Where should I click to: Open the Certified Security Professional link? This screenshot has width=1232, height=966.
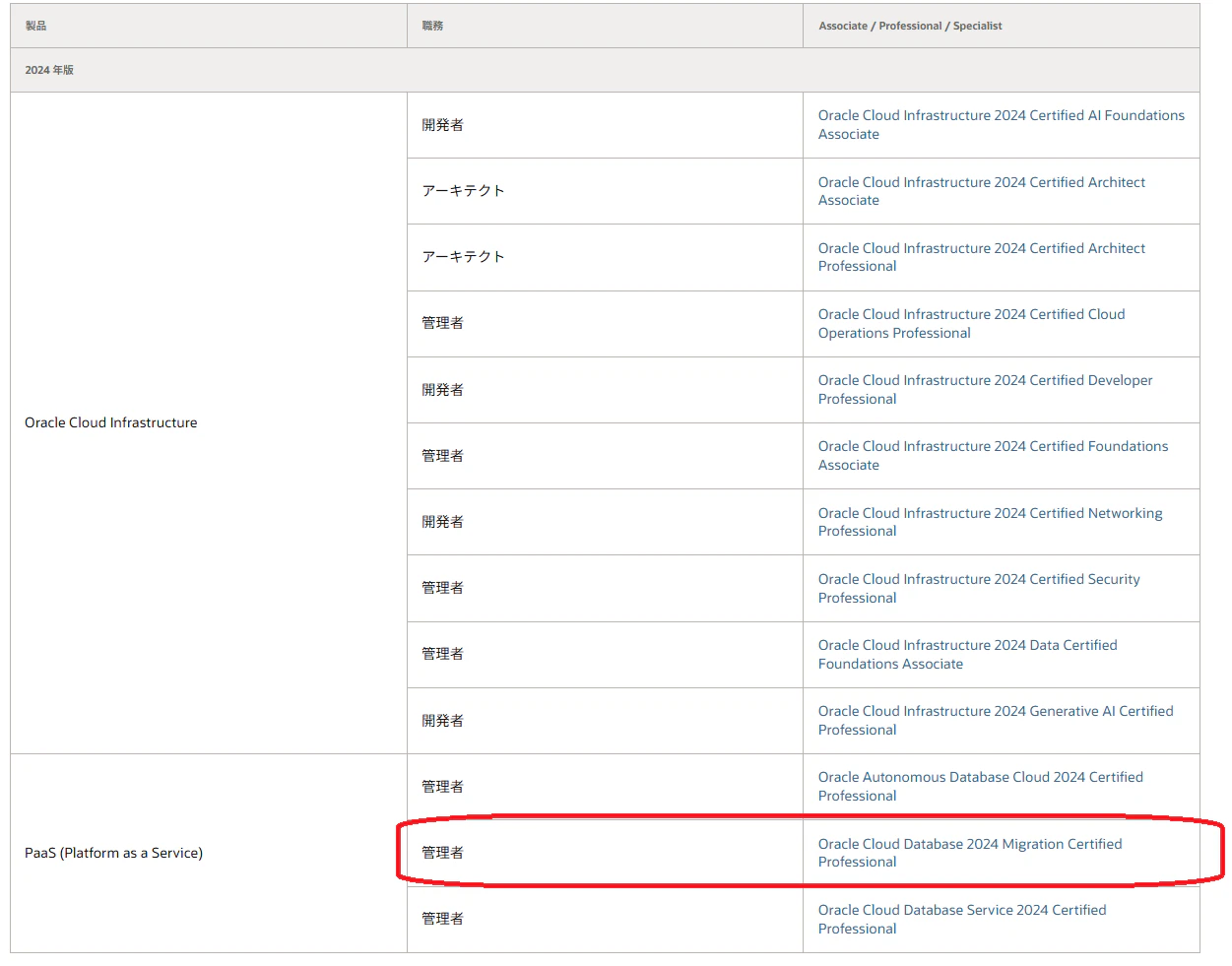979,588
